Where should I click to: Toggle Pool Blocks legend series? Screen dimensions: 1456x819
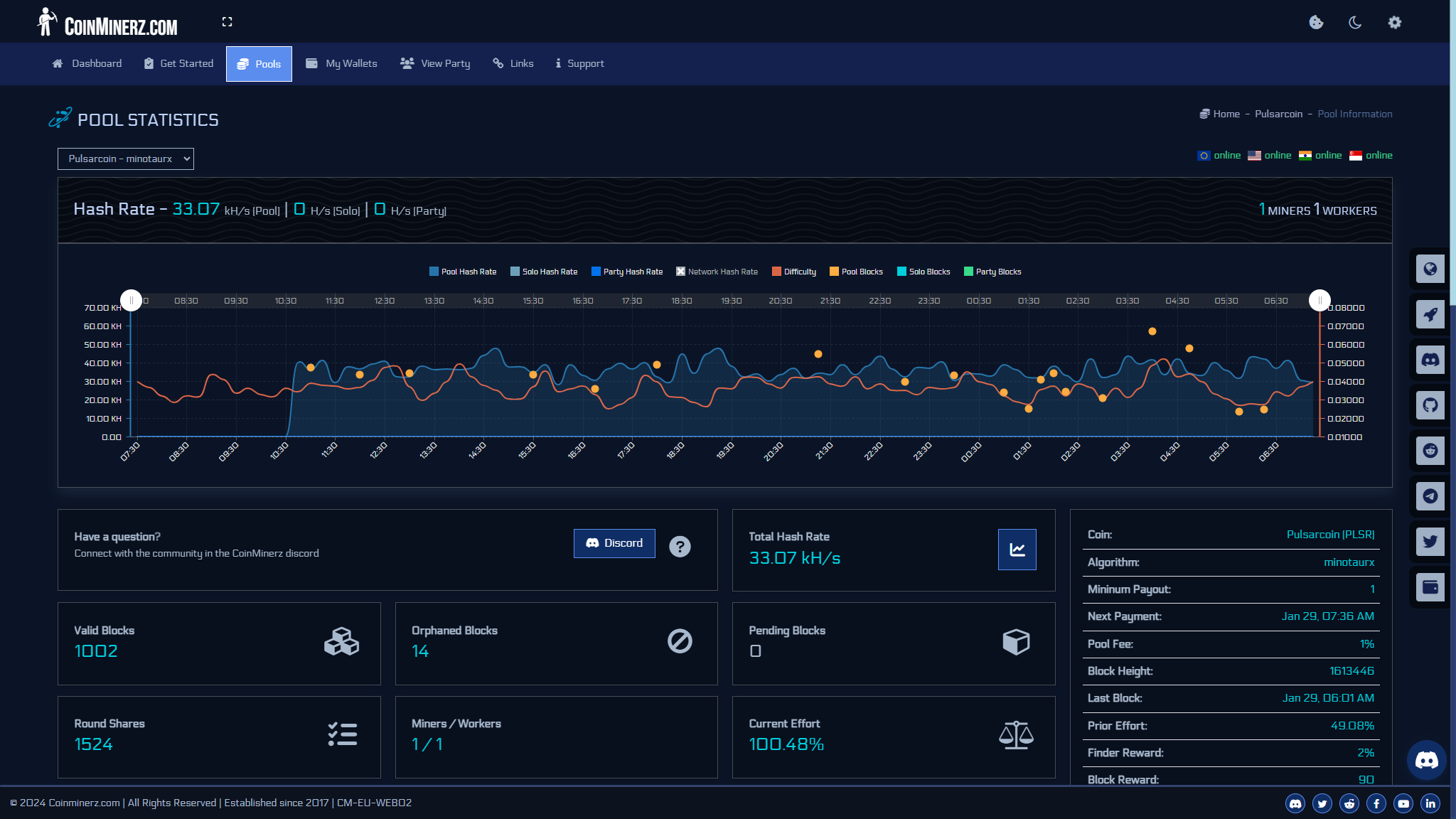point(856,272)
